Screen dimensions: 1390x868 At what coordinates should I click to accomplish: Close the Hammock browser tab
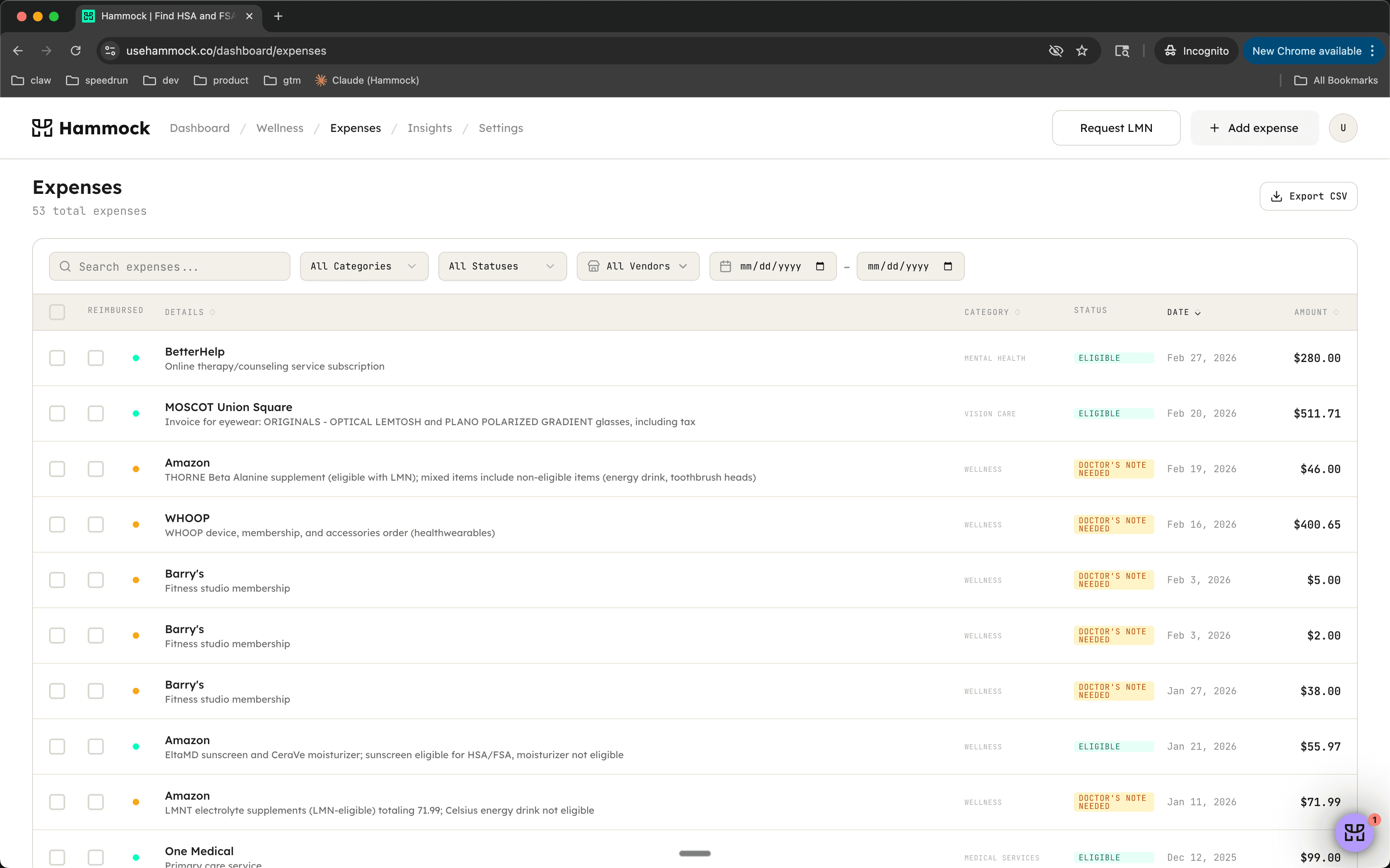tap(249, 16)
